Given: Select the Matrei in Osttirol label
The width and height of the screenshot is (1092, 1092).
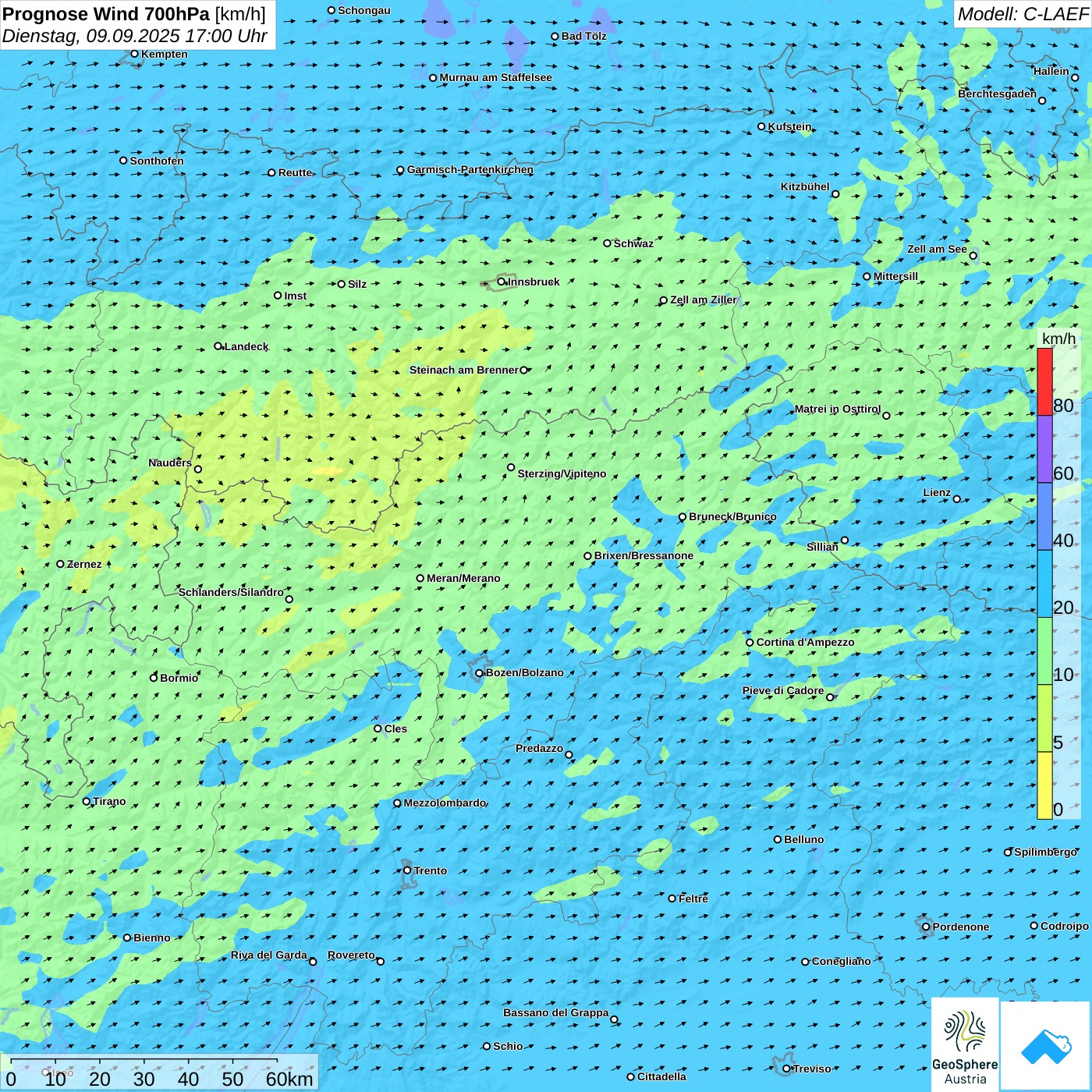Looking at the screenshot, I should (838, 409).
